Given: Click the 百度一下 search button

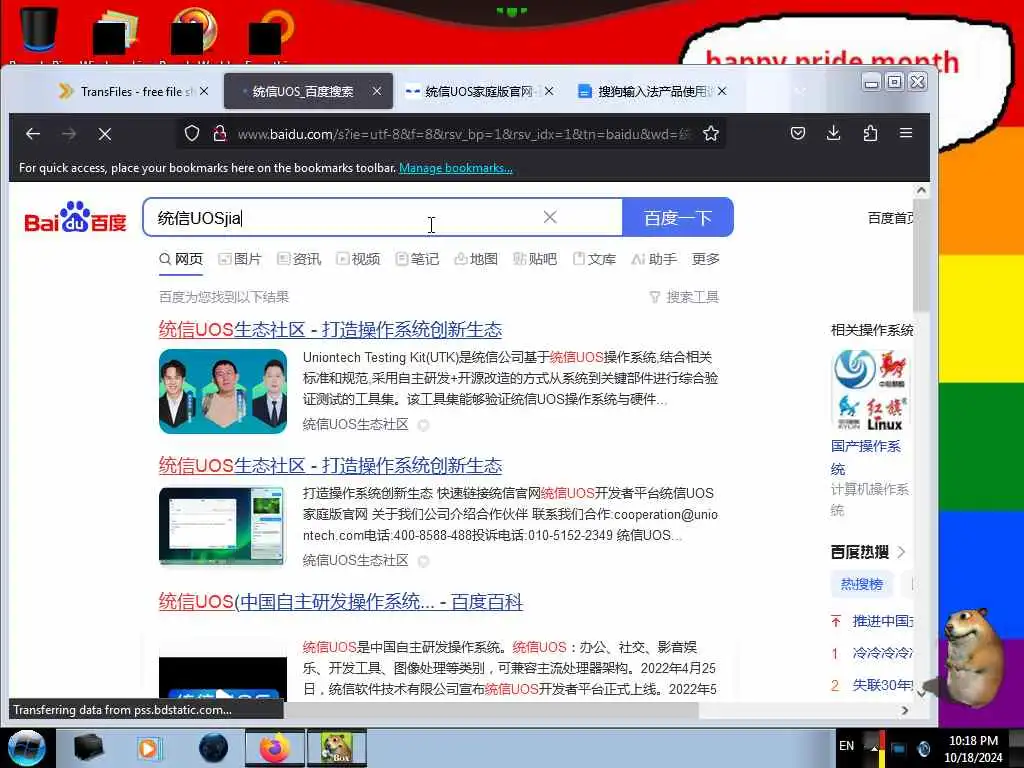Looking at the screenshot, I should [678, 217].
